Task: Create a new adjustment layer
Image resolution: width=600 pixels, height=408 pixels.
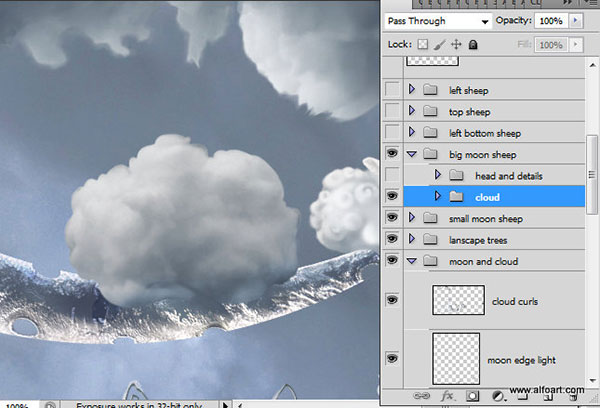Action: tap(497, 396)
